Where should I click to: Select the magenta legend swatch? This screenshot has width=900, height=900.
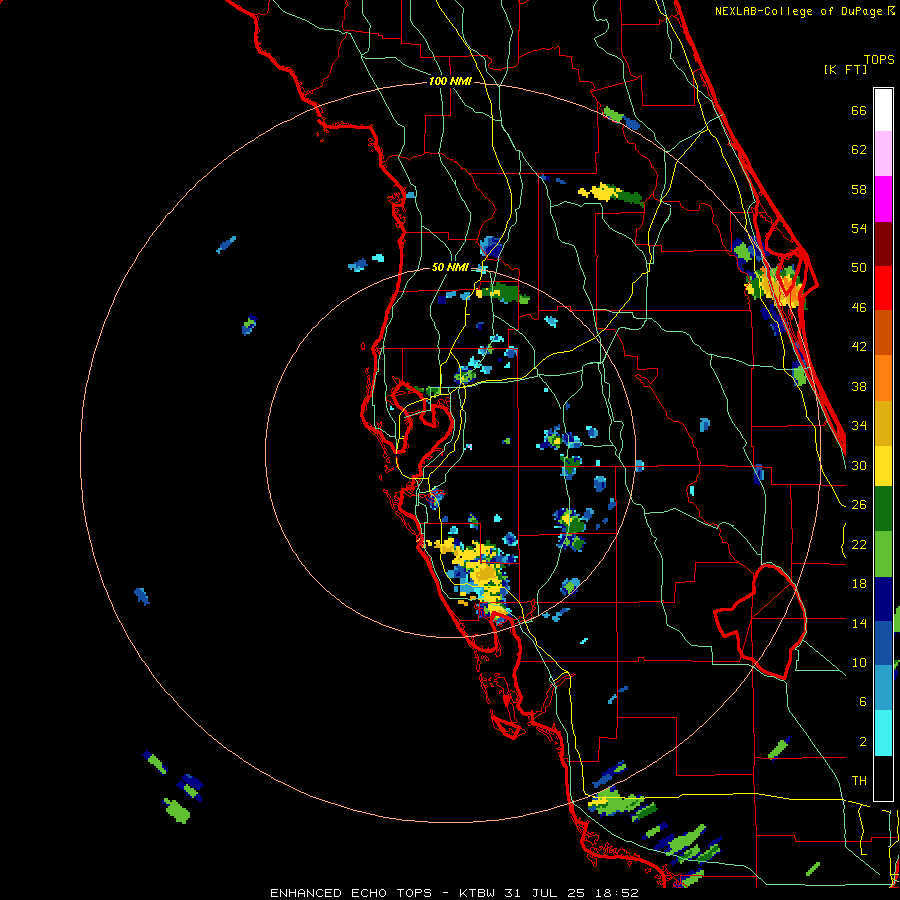(x=883, y=199)
